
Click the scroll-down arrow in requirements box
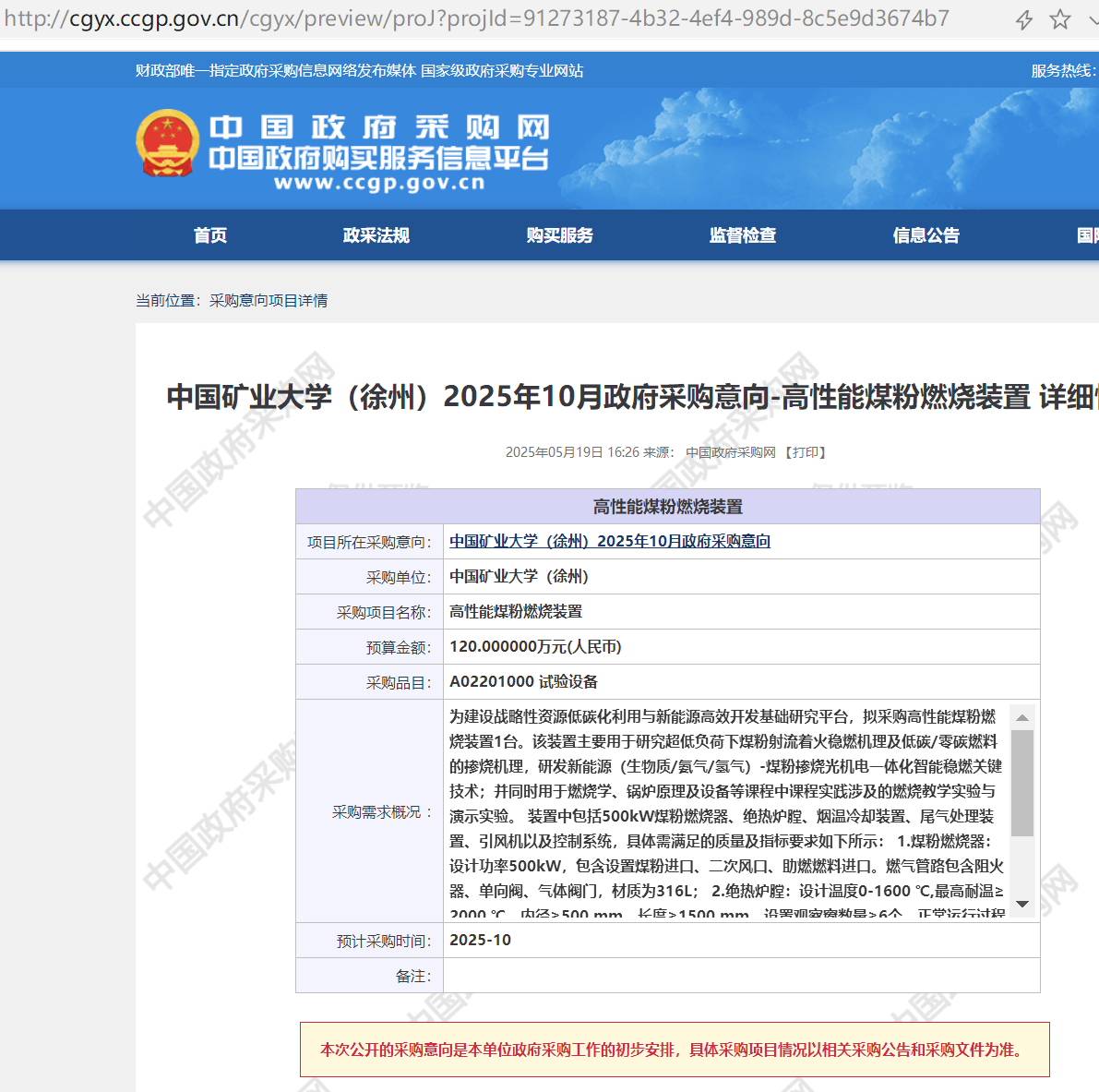pyautogui.click(x=1022, y=904)
